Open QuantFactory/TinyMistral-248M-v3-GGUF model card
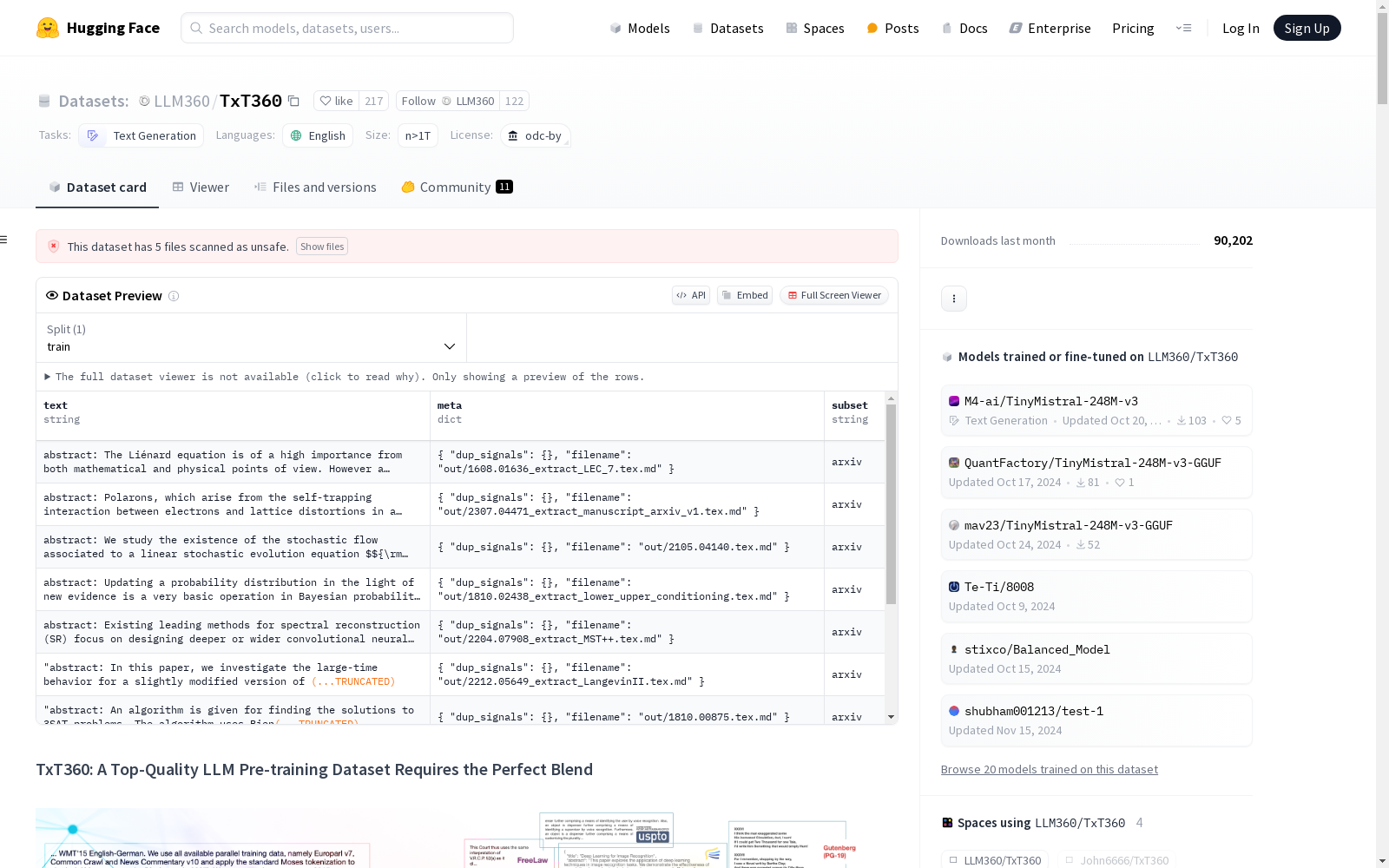Image resolution: width=1389 pixels, height=868 pixels. point(1096,472)
